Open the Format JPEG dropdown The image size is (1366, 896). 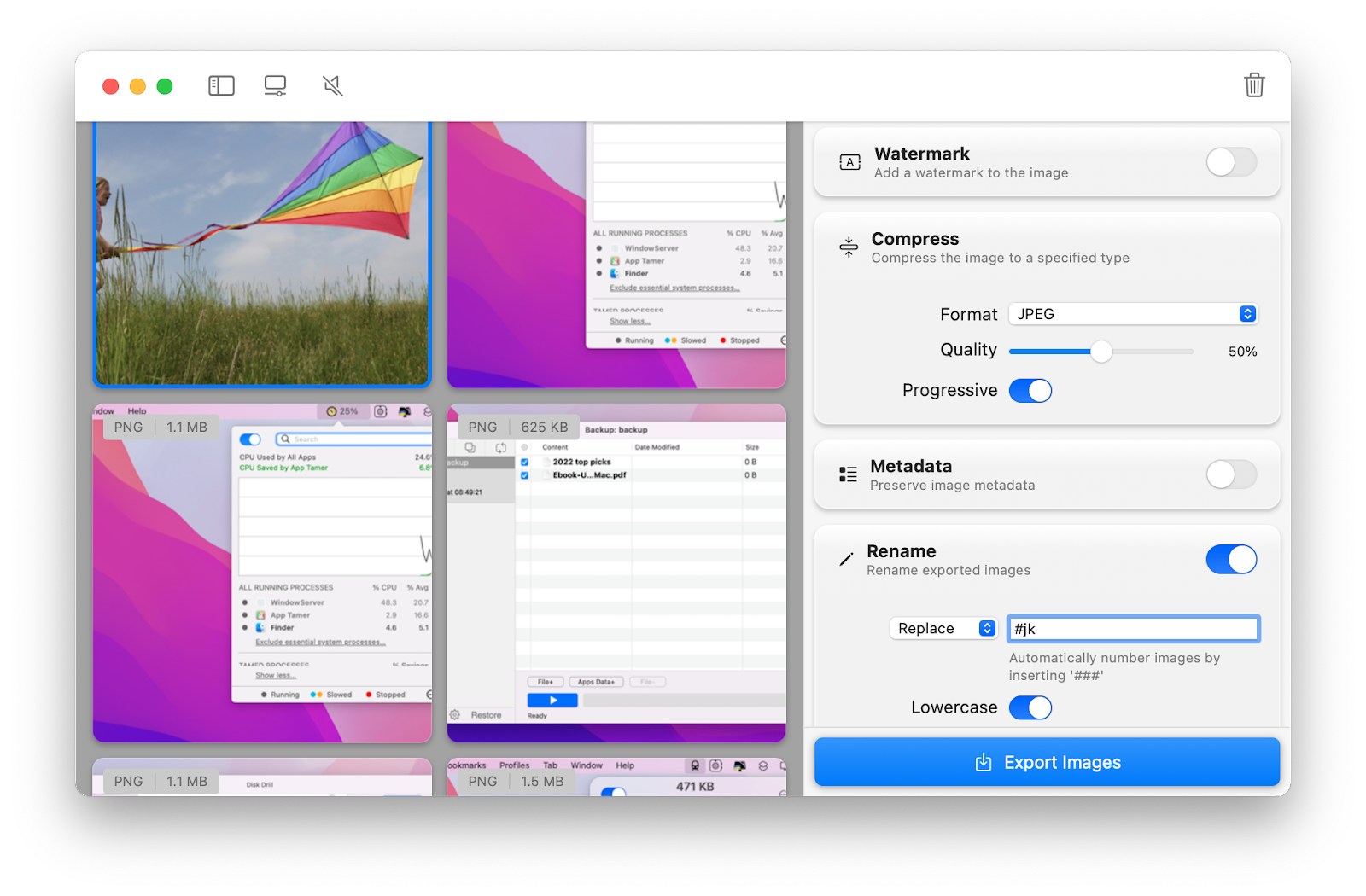point(1133,314)
